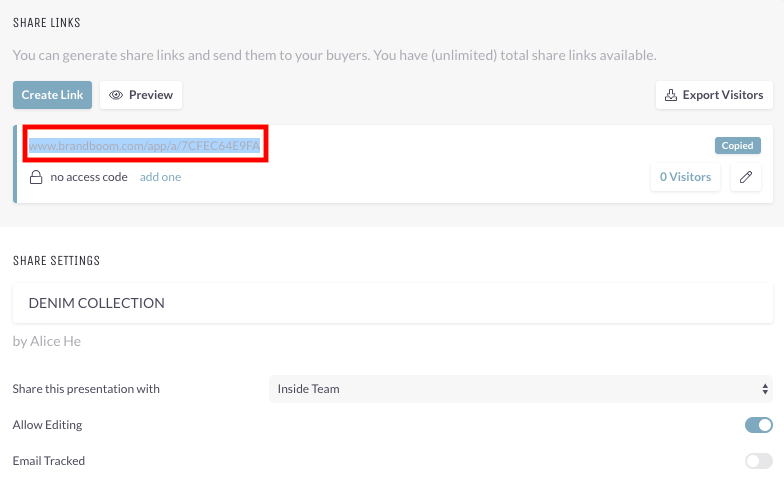Image resolution: width=784 pixels, height=498 pixels.
Task: Click the Create Link button
Action: pyautogui.click(x=52, y=95)
